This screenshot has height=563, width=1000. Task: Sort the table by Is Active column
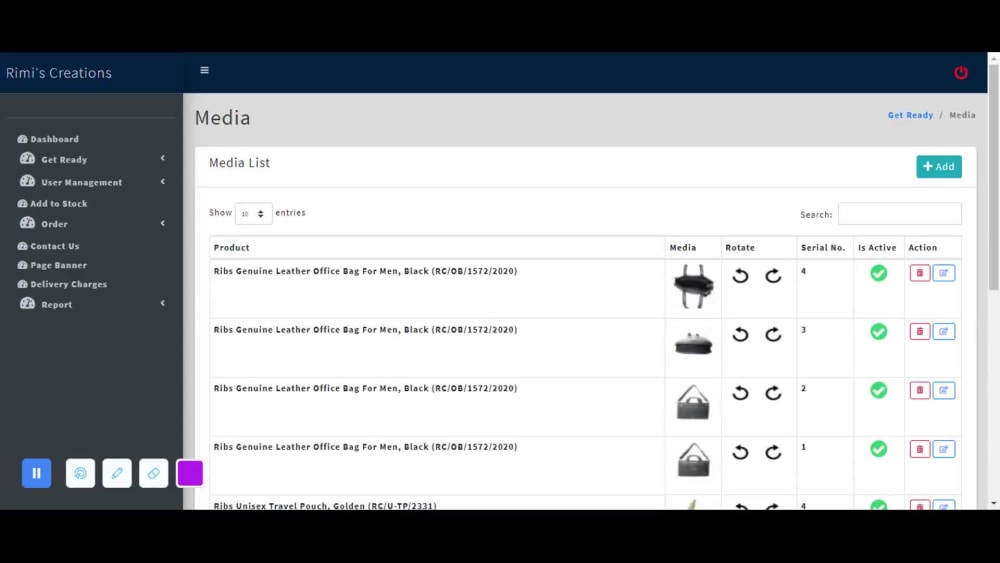(x=877, y=247)
